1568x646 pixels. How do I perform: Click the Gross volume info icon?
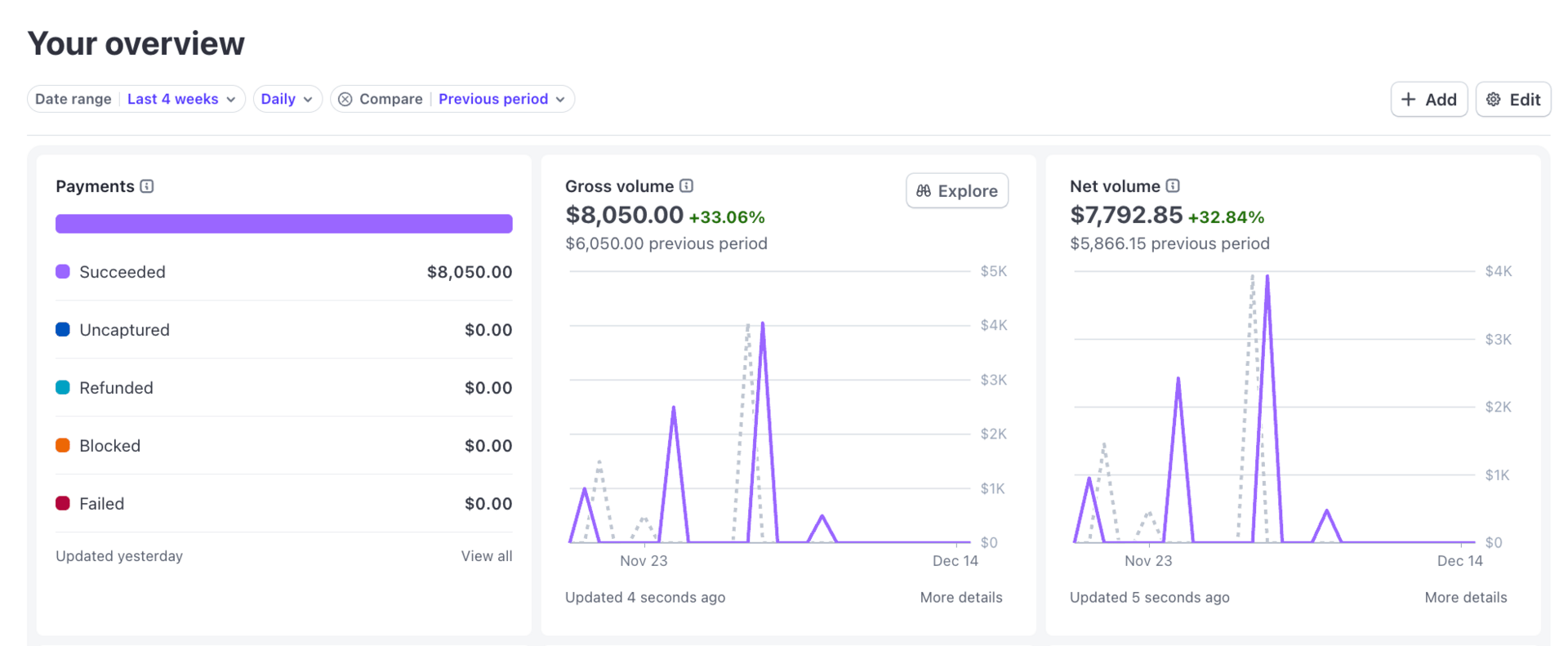click(x=687, y=186)
